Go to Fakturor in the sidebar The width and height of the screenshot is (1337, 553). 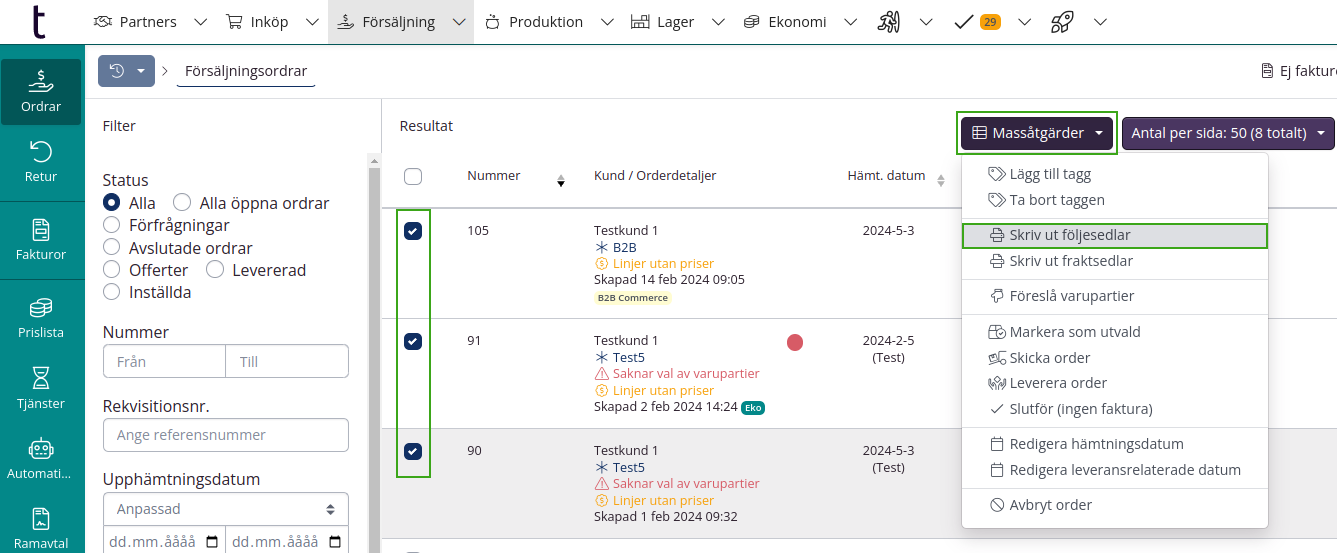41,240
